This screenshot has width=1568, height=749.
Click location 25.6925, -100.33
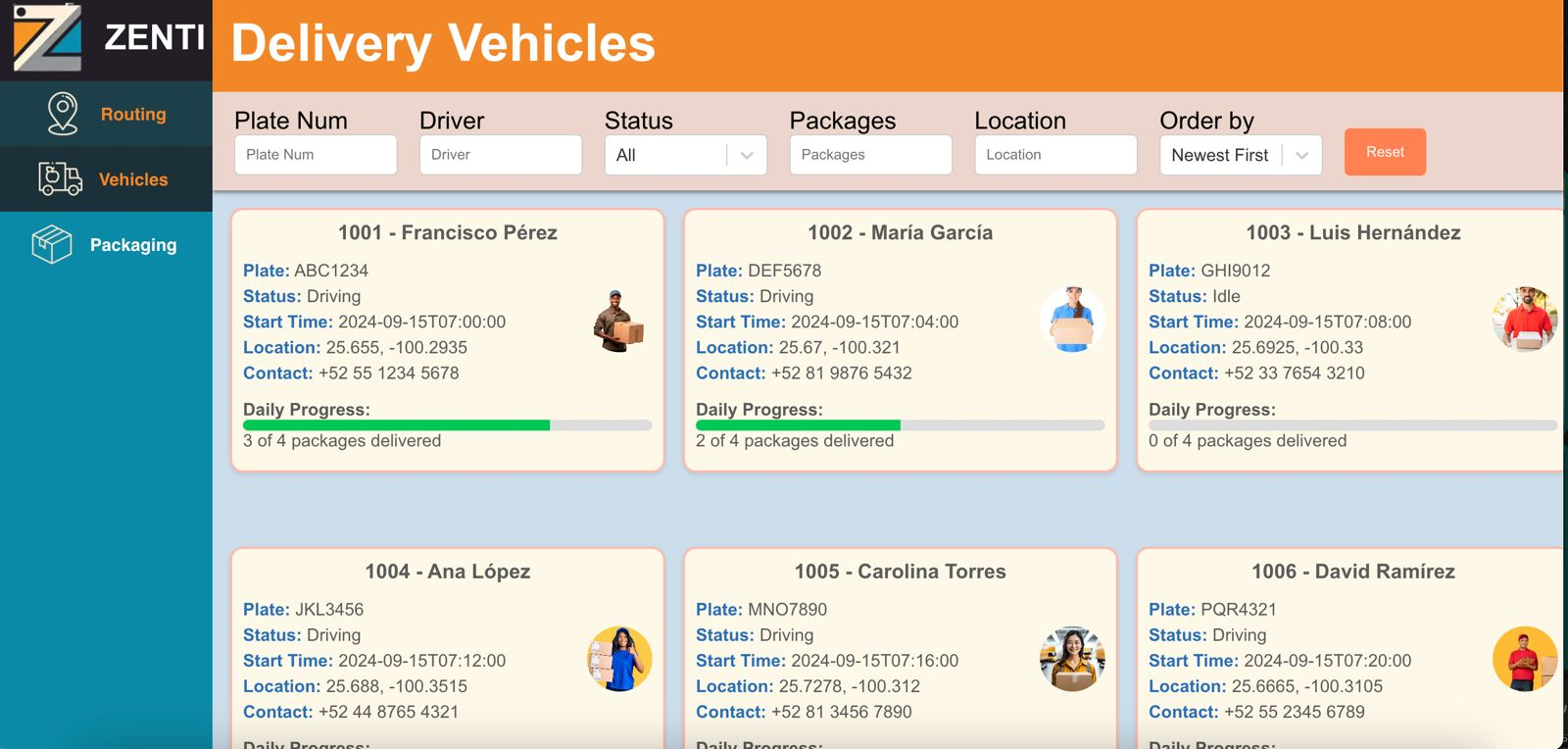[1297, 347]
